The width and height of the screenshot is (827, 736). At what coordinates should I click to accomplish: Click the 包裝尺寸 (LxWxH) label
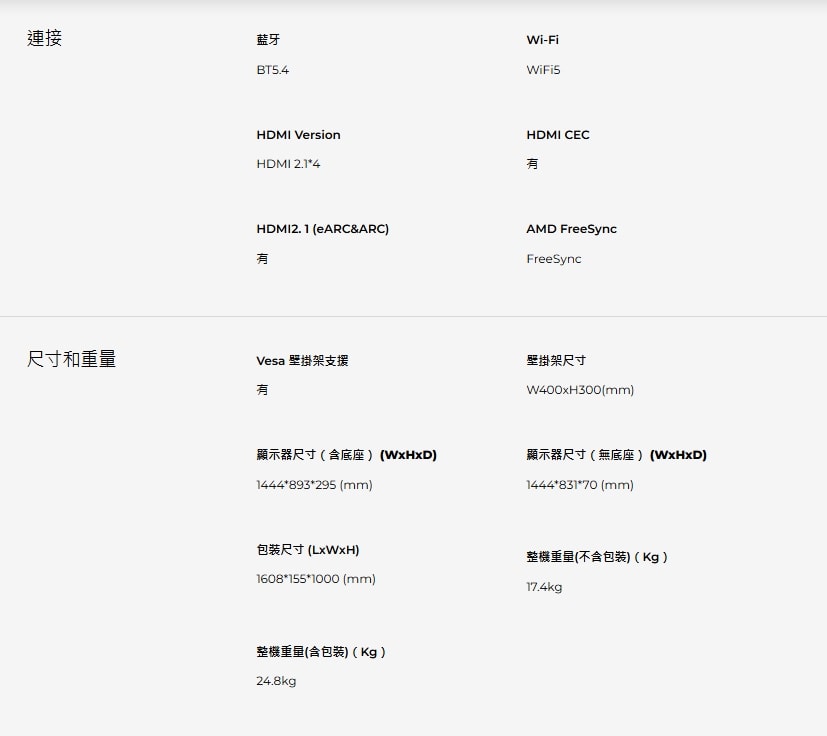(x=308, y=550)
